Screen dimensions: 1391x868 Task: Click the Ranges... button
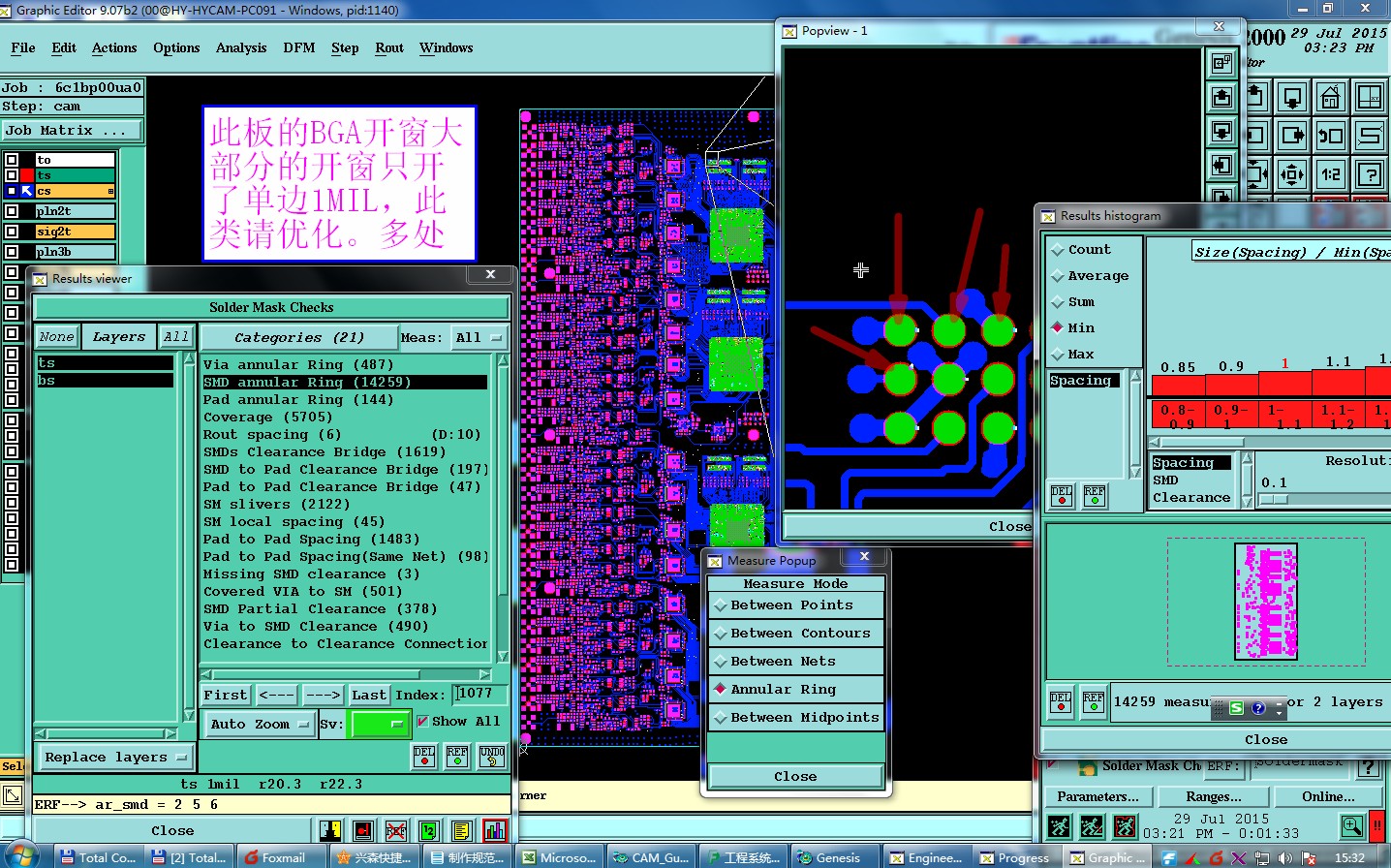pos(1214,796)
